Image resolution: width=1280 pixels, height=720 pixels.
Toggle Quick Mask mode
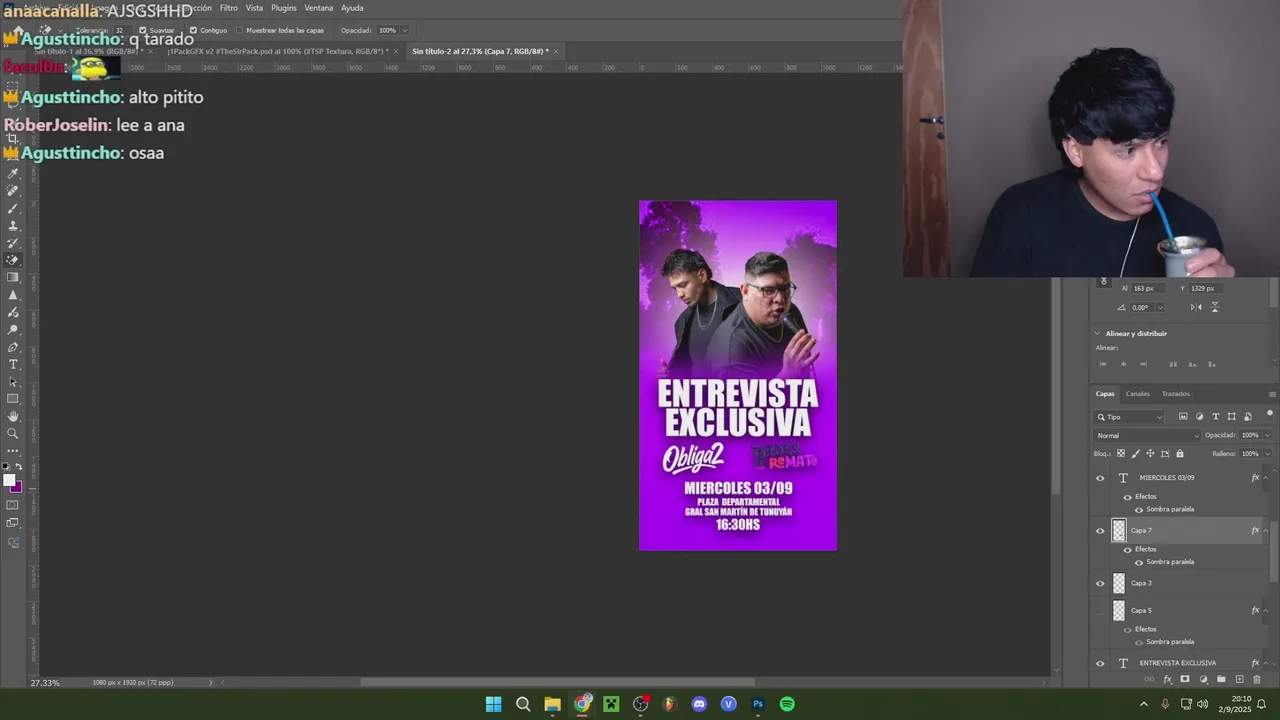[x=13, y=505]
